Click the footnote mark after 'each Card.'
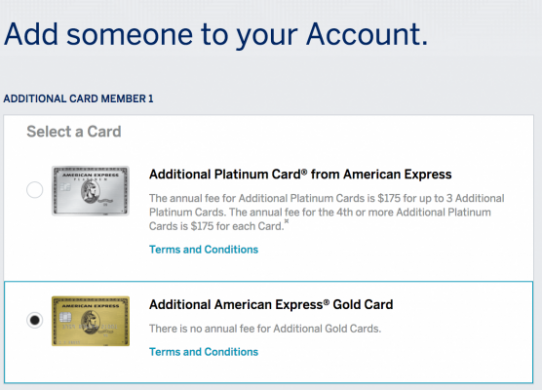The width and height of the screenshot is (542, 390). pyautogui.click(x=287, y=222)
